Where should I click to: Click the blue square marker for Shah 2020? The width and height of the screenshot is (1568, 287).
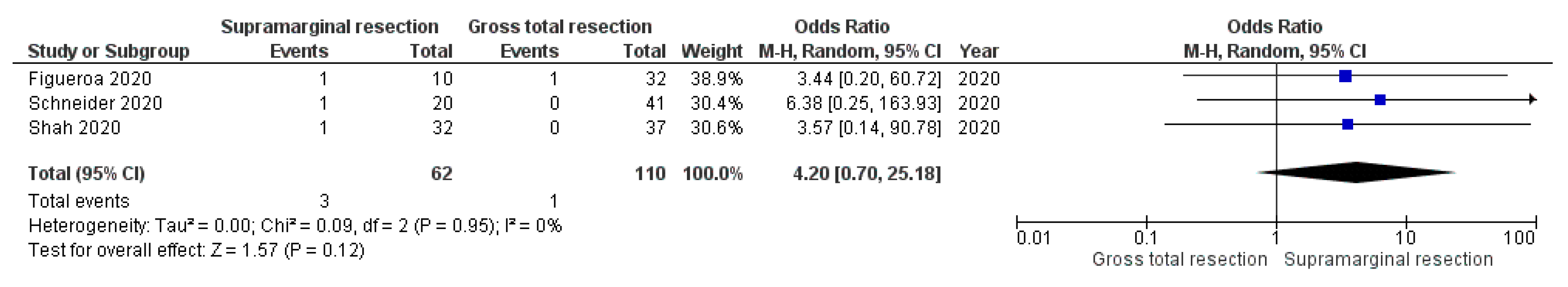point(1348,124)
